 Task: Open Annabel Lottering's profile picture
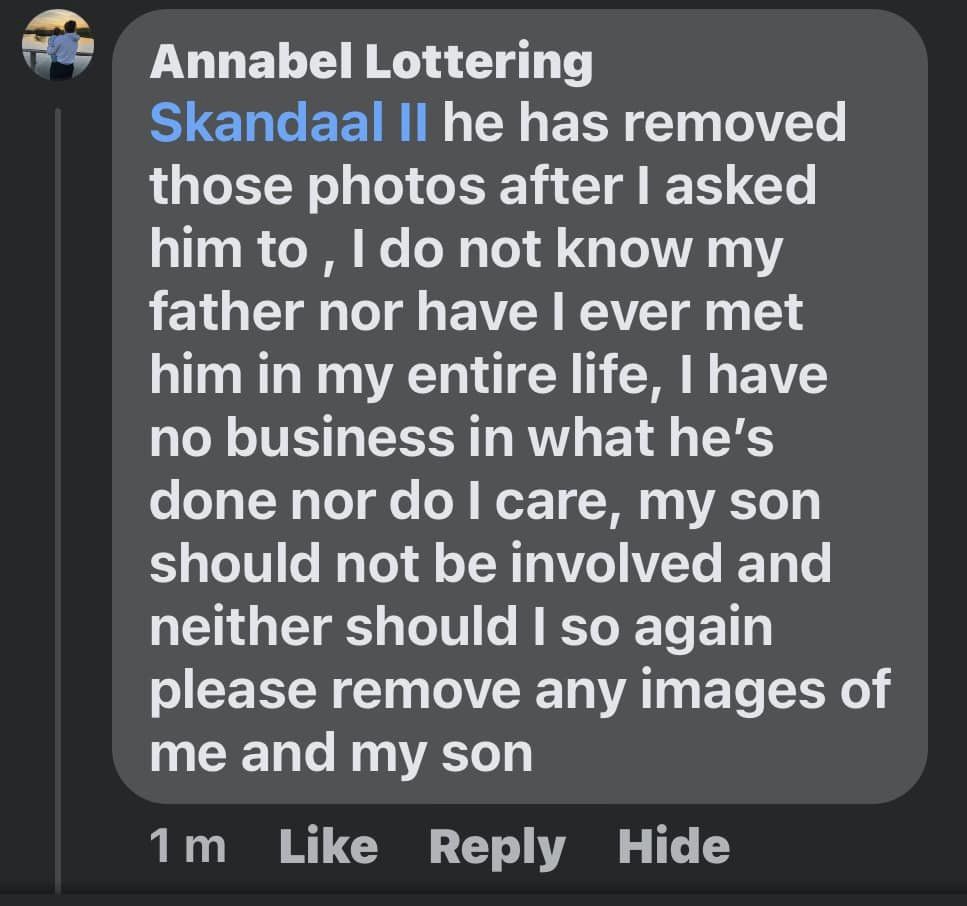tap(58, 45)
